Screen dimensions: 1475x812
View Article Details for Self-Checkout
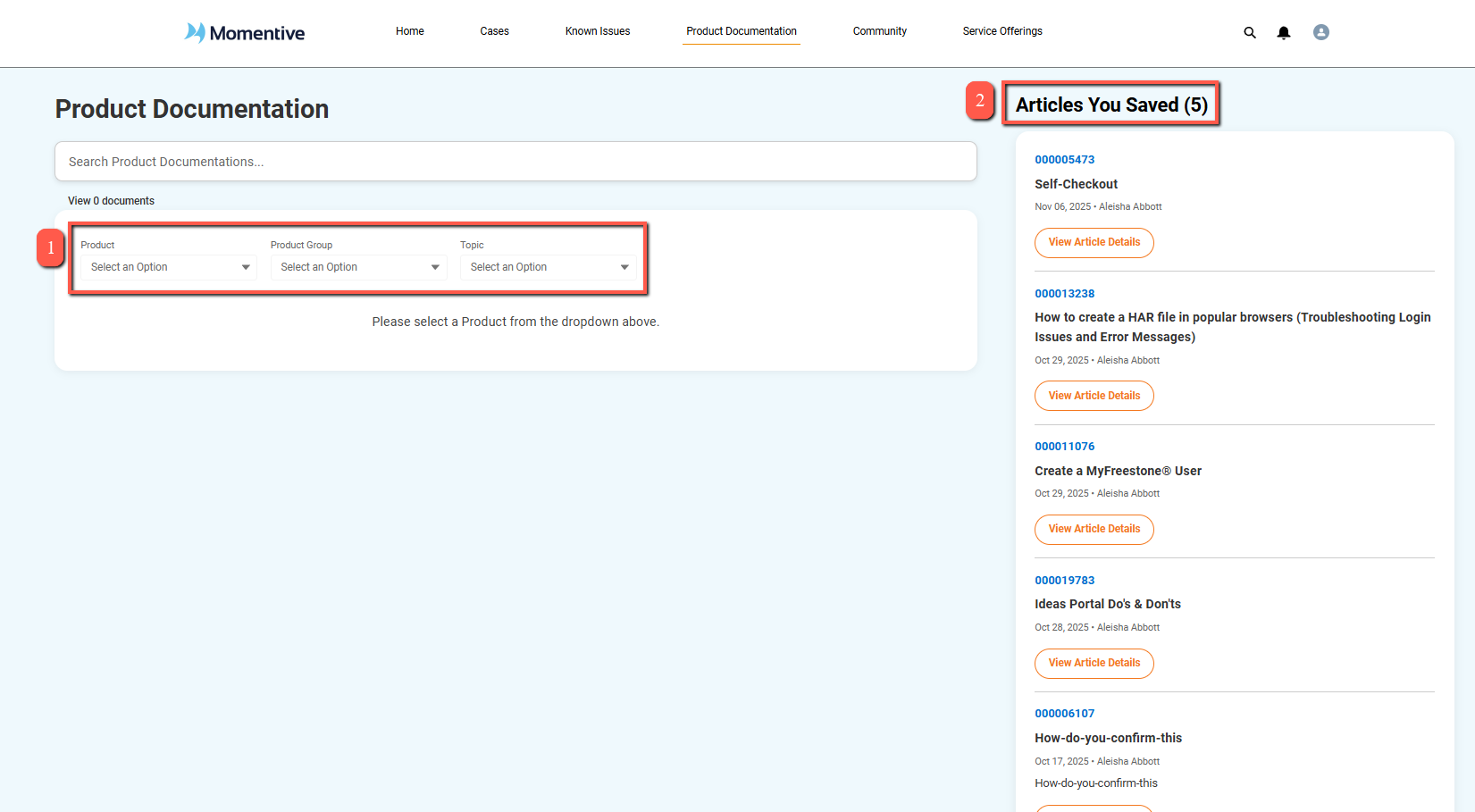click(x=1094, y=243)
